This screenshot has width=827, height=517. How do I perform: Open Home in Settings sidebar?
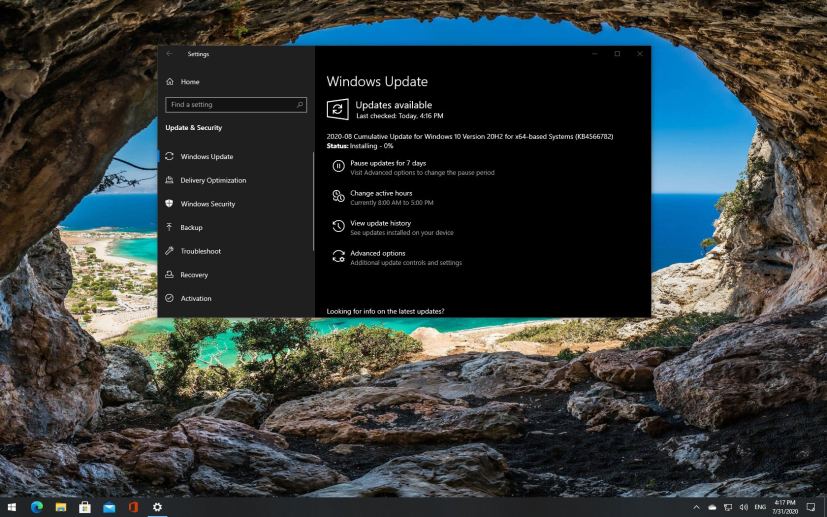[x=190, y=82]
